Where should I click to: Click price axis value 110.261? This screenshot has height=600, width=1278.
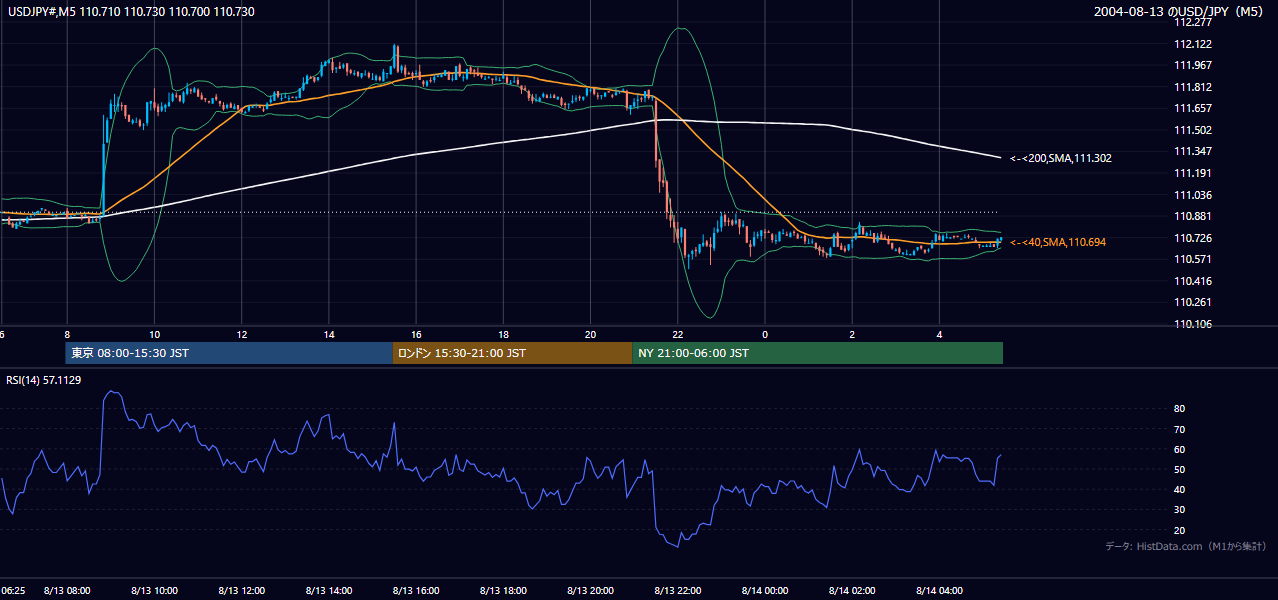[1194, 302]
